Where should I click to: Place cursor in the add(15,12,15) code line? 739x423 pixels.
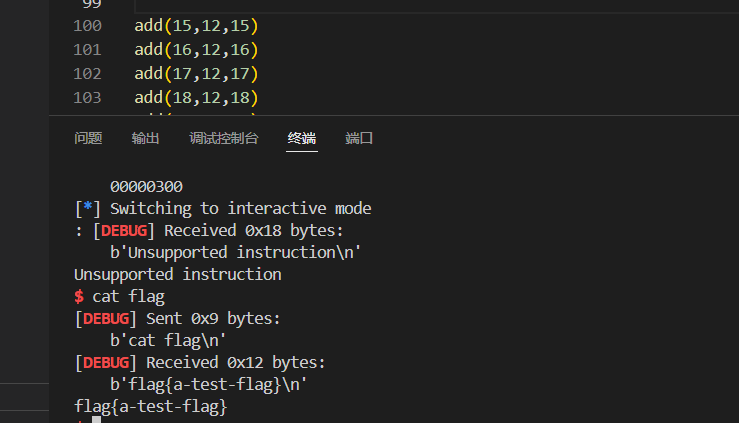click(196, 25)
